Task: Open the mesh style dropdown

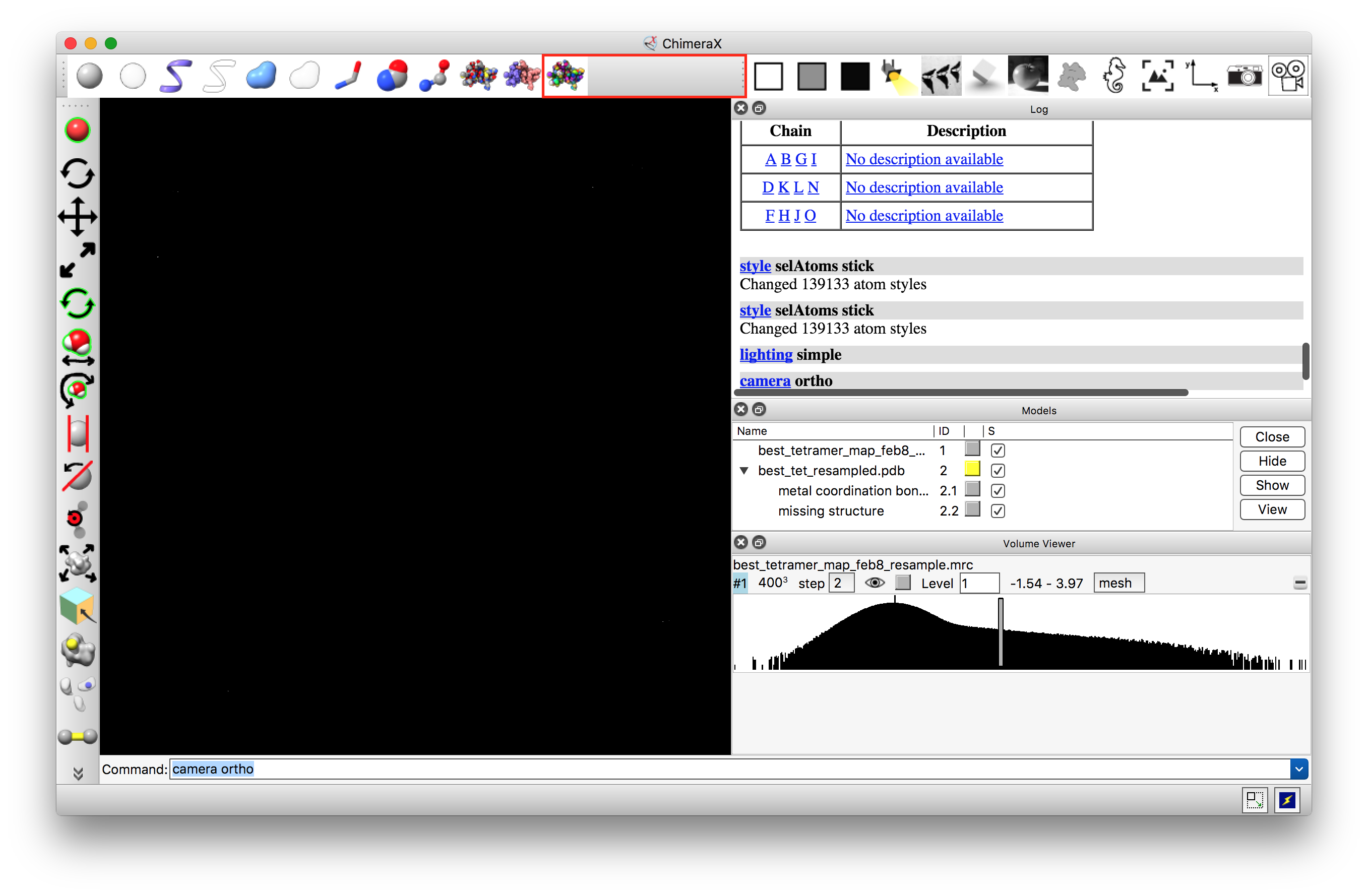Action: 1118,583
